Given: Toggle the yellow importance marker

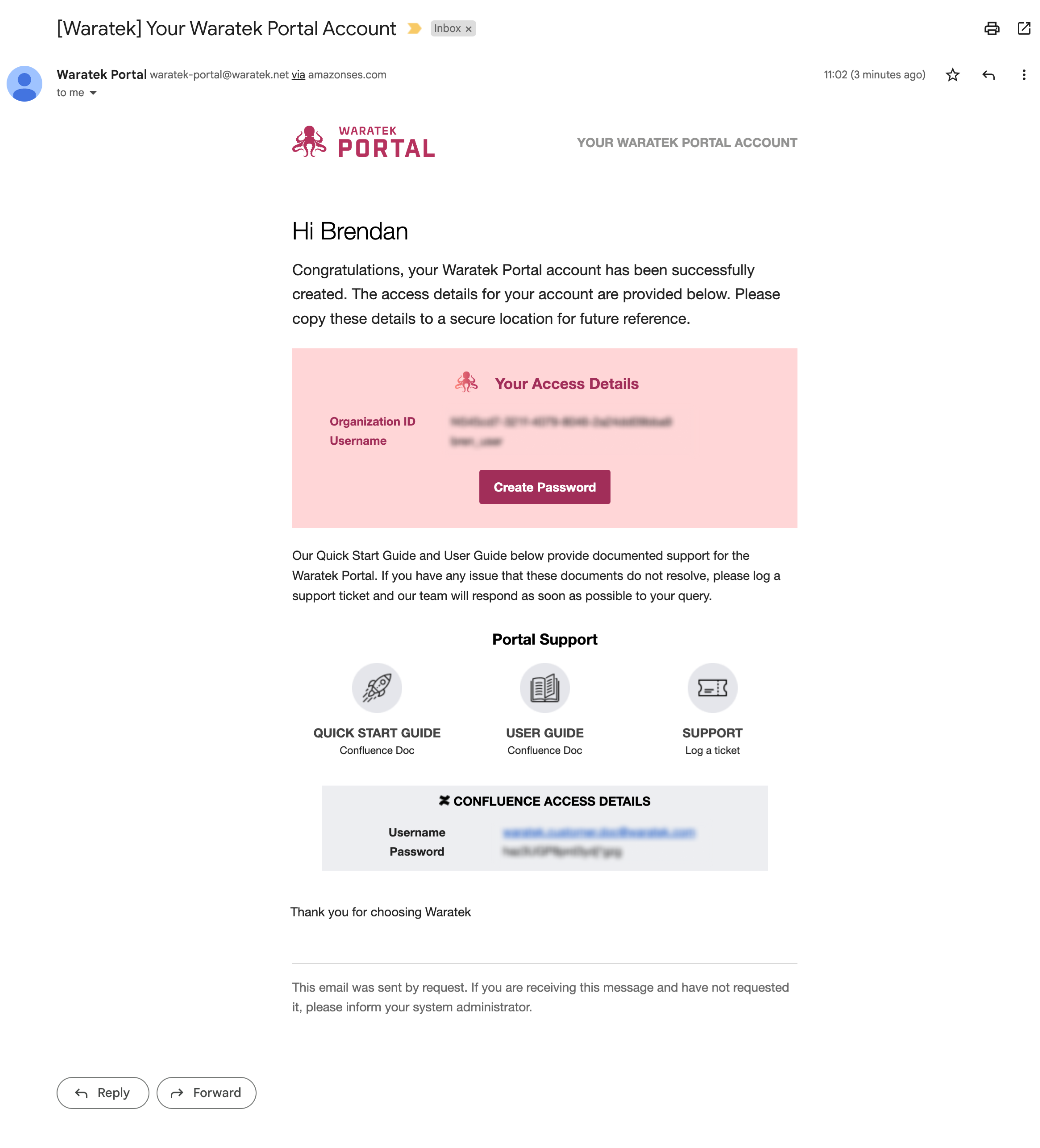Looking at the screenshot, I should pyautogui.click(x=414, y=28).
